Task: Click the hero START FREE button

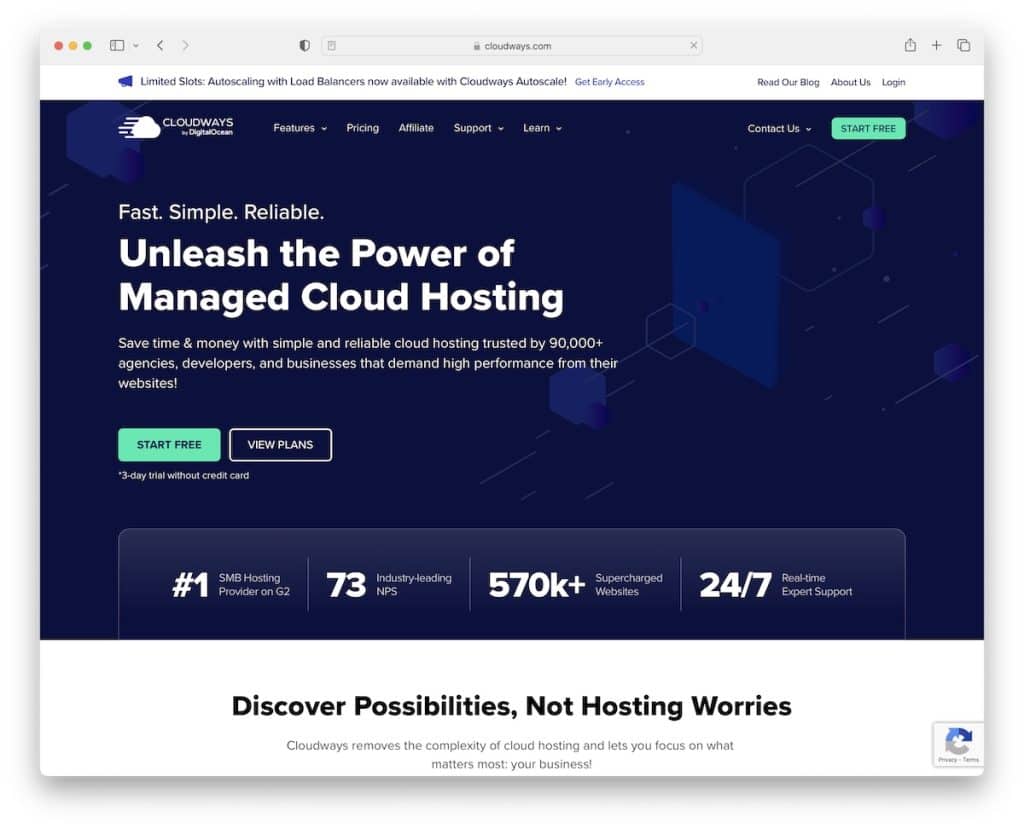Action: click(x=169, y=444)
